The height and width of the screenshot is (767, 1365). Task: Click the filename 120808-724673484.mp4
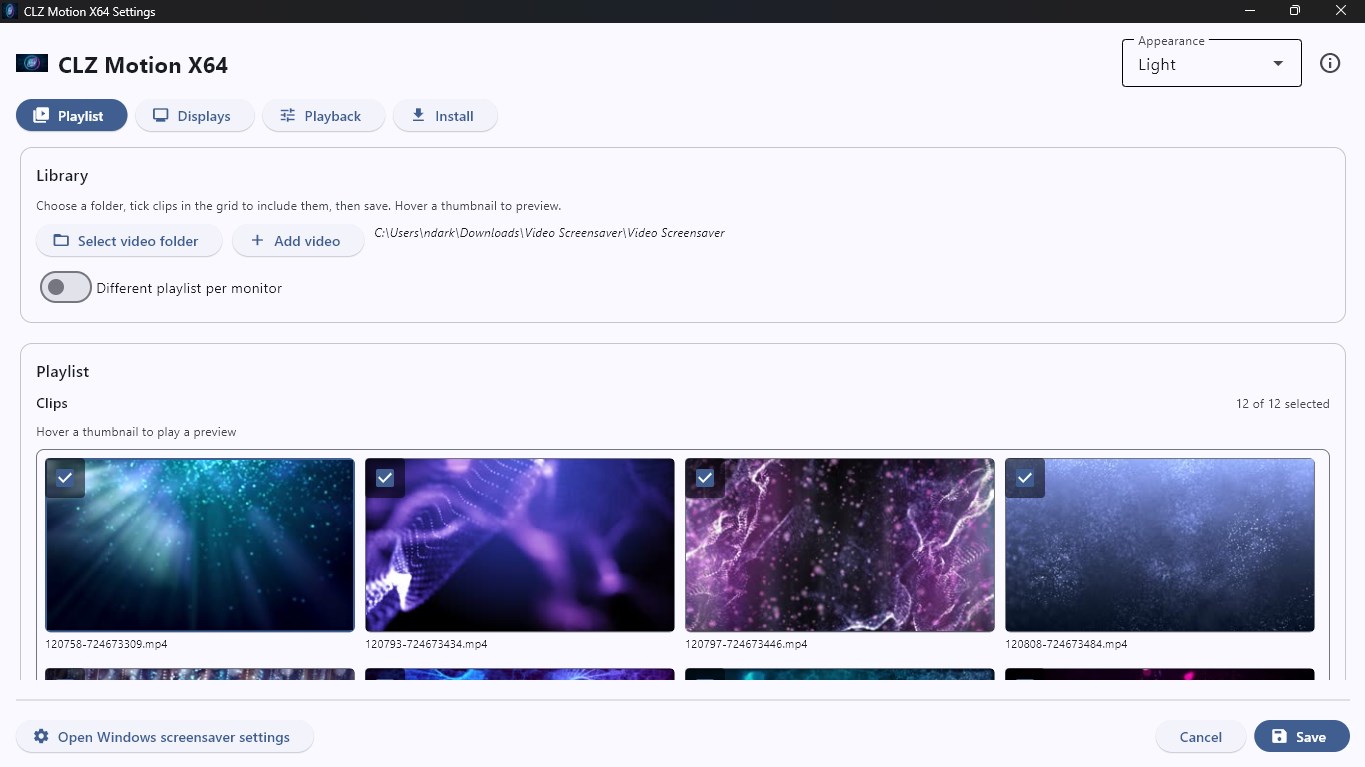(x=1066, y=644)
